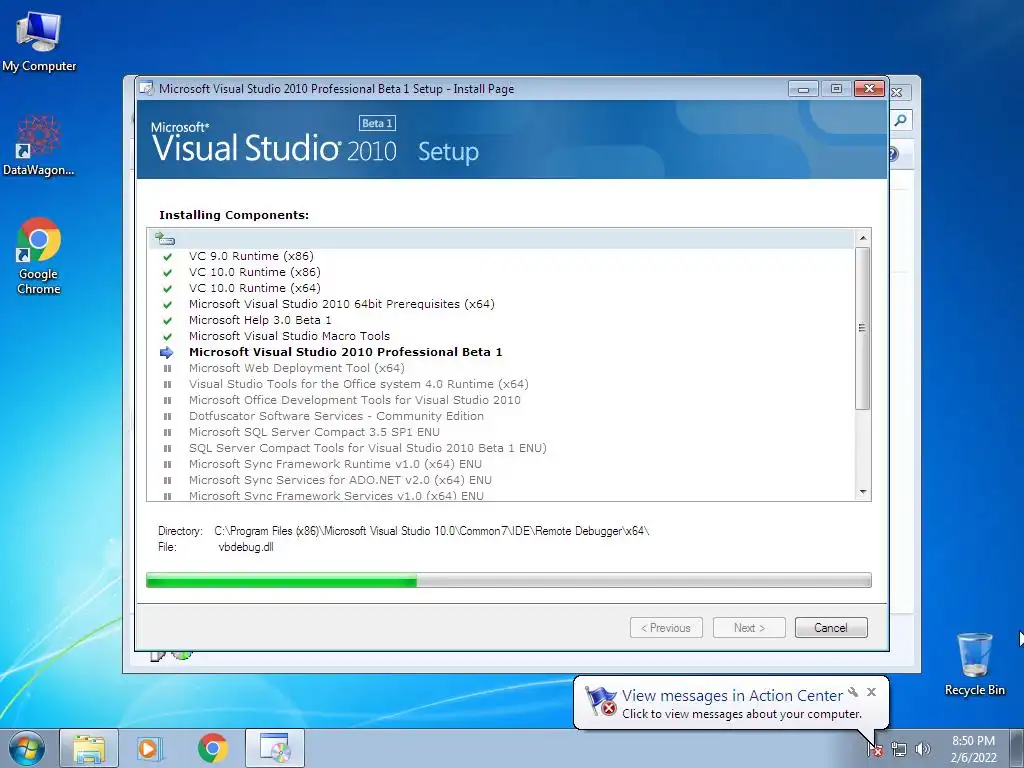Minimize the Visual Studio setup window
1024x768 pixels.
click(x=803, y=89)
